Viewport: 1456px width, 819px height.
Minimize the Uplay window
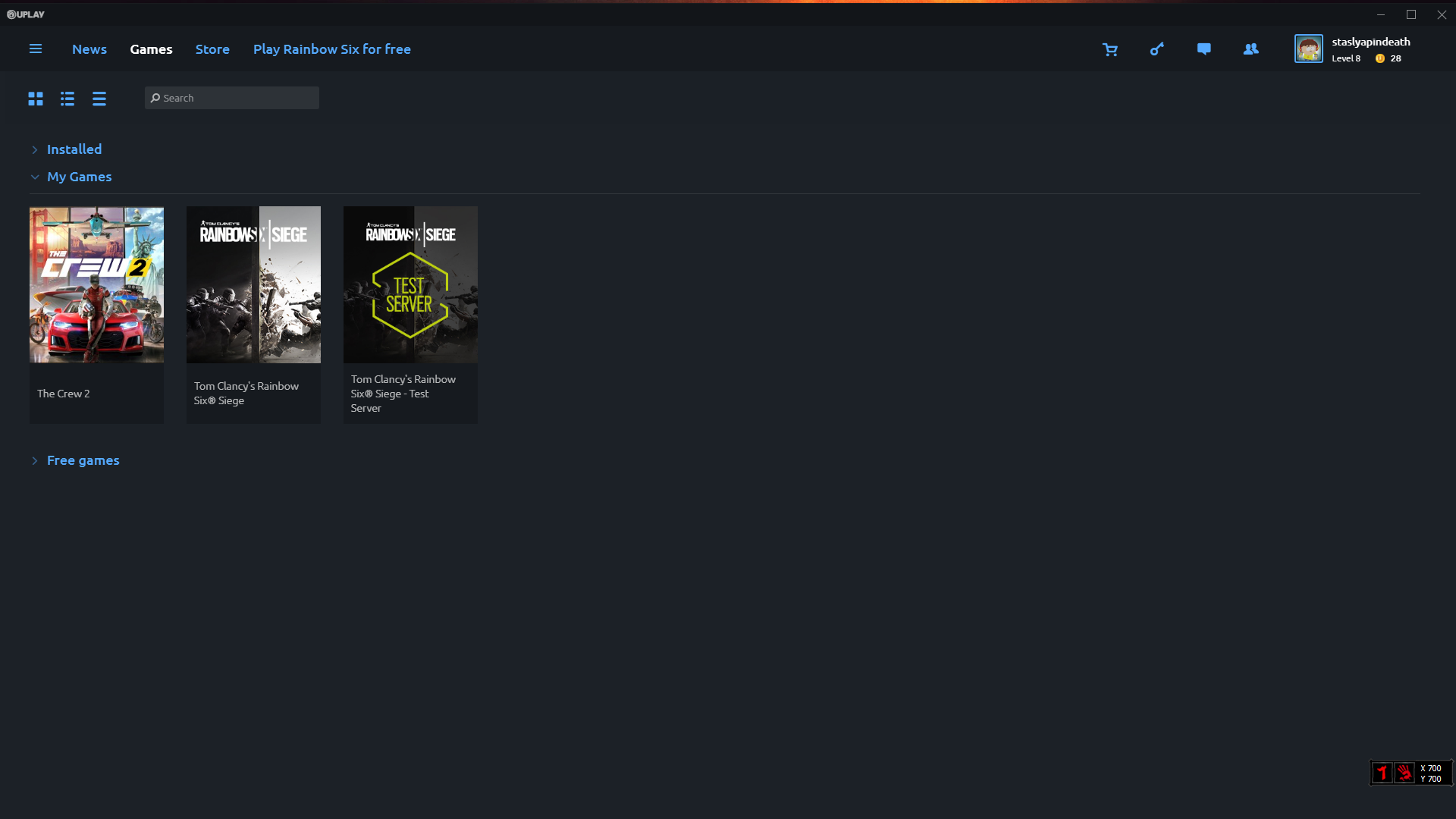pos(1381,14)
